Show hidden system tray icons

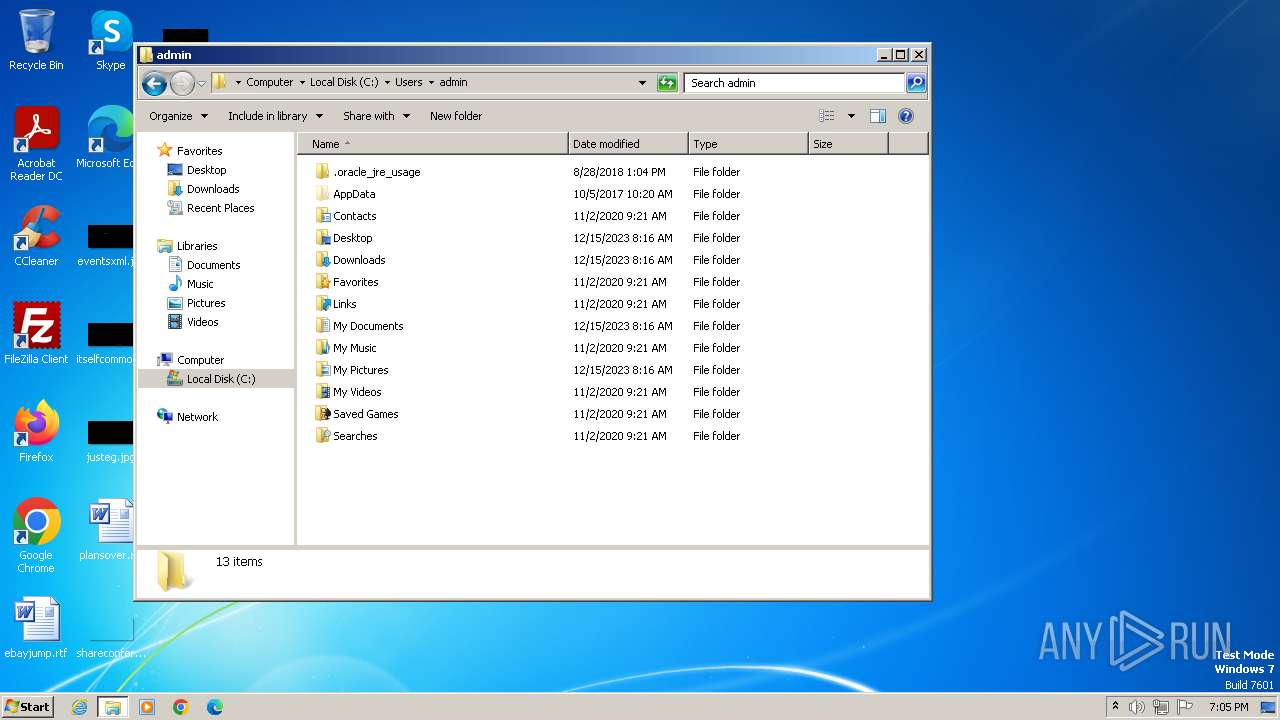tap(1115, 707)
